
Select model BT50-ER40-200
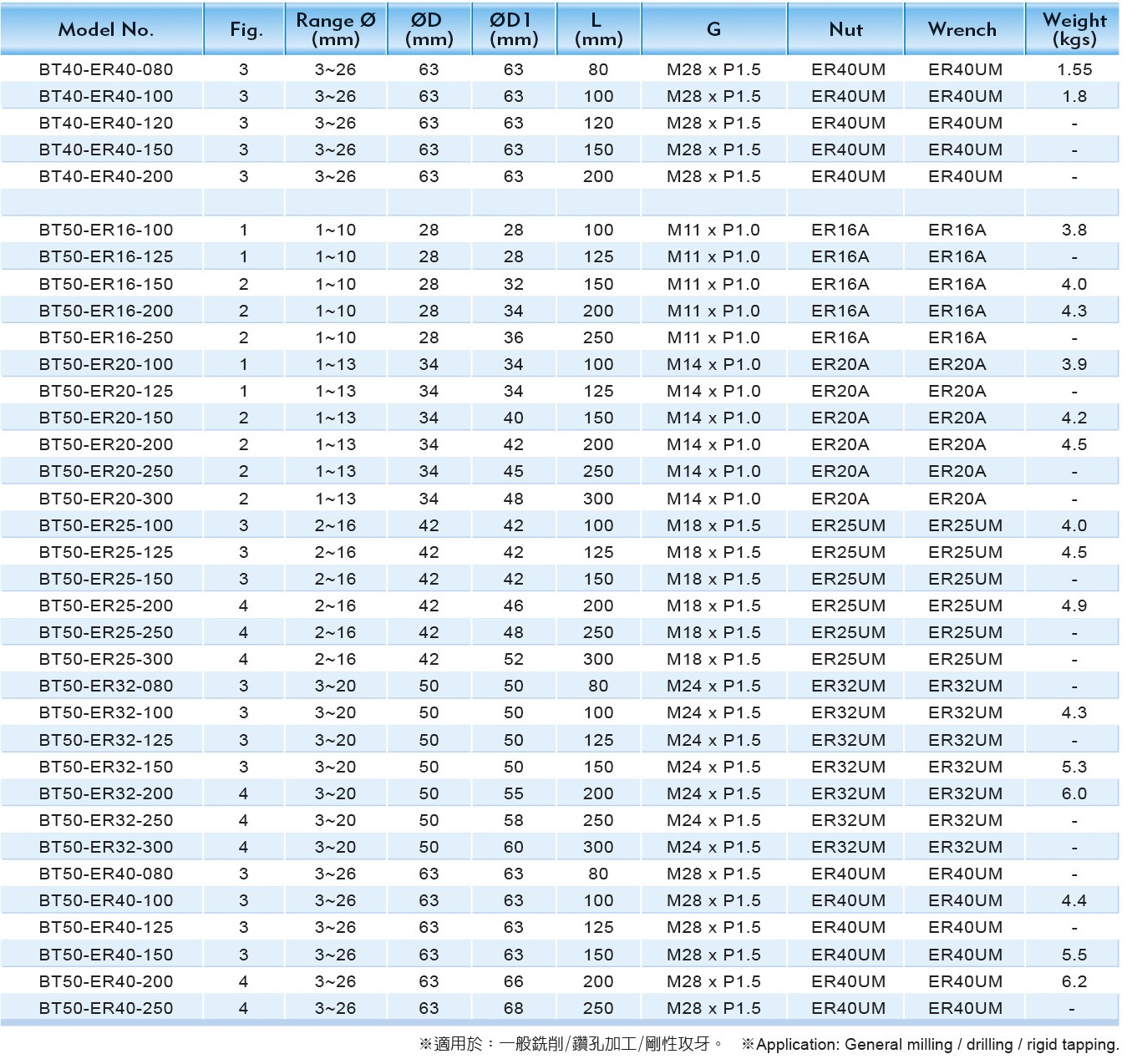pyautogui.click(x=106, y=981)
